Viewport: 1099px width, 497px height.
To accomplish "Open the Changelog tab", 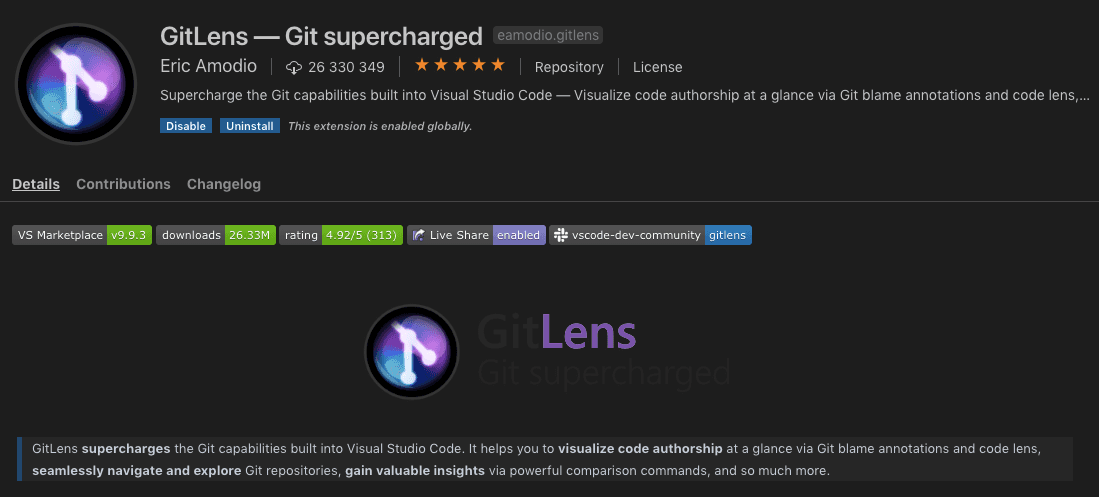I will point(224,184).
